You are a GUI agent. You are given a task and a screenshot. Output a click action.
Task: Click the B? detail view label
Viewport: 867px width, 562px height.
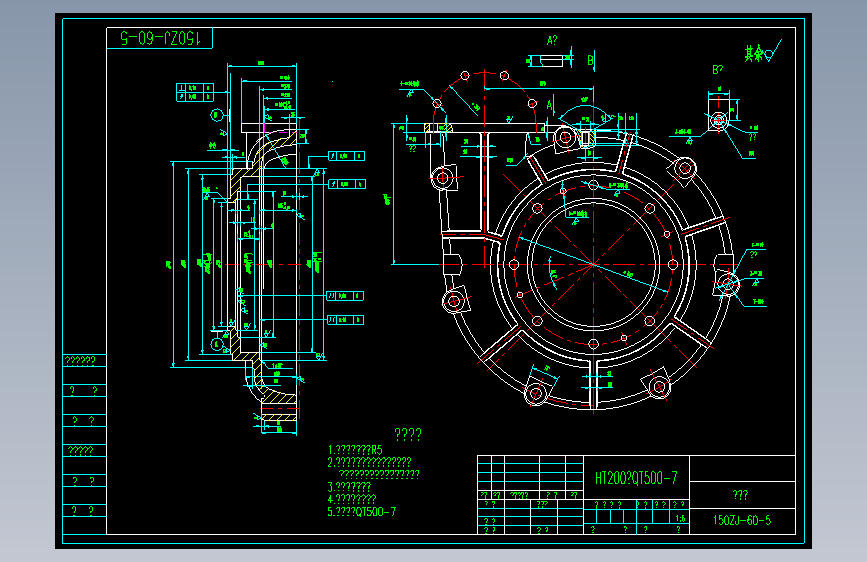[717, 70]
